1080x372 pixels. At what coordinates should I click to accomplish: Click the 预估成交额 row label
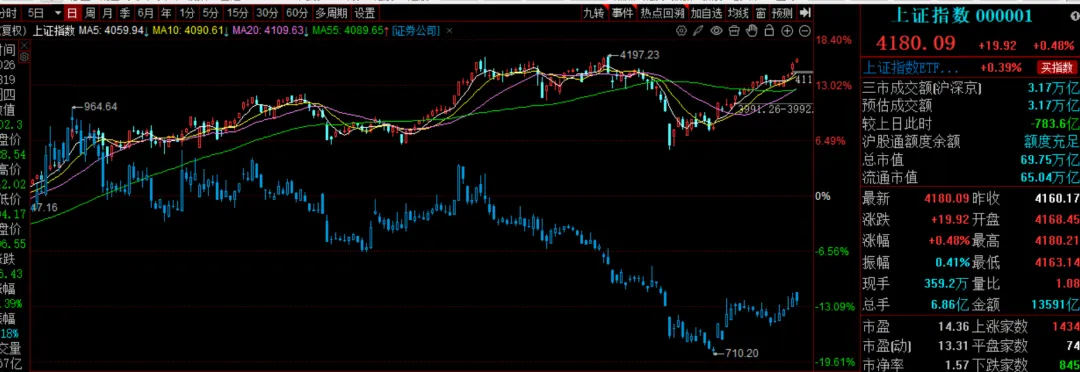click(897, 105)
